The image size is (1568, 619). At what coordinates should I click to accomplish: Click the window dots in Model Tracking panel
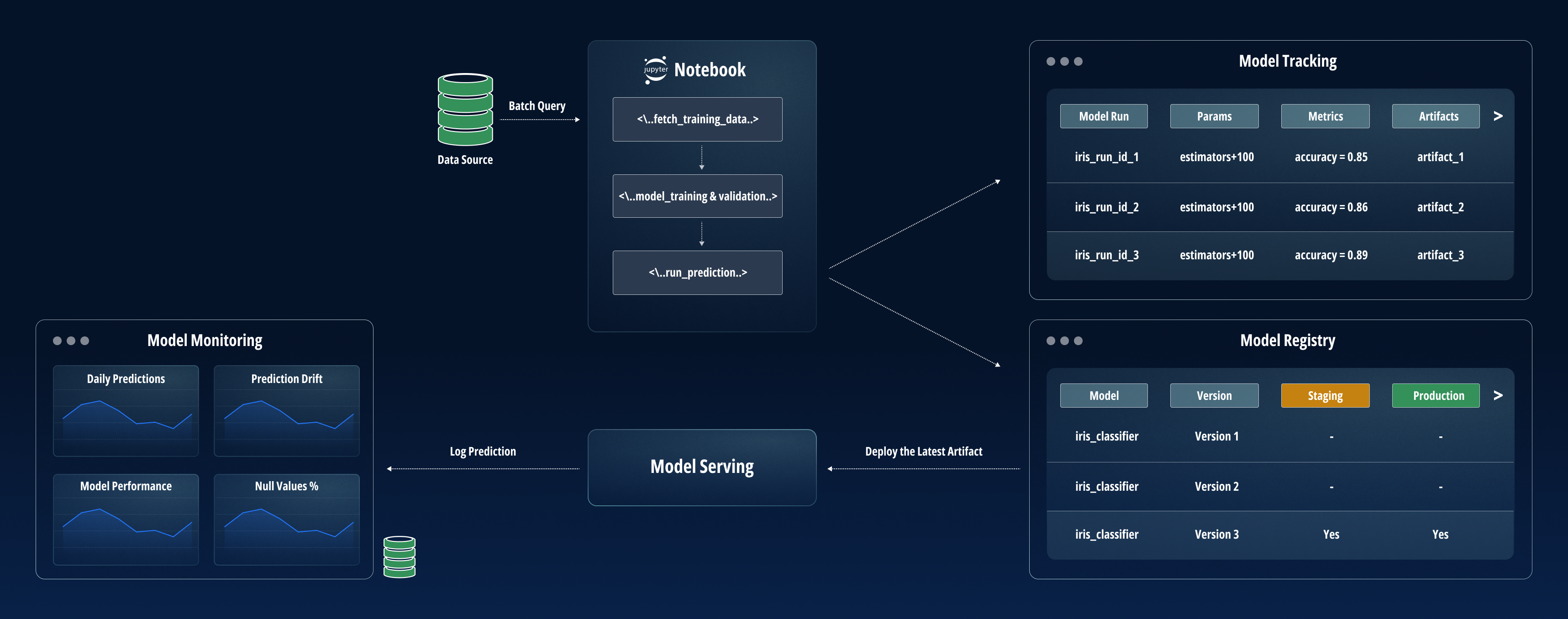1064,62
